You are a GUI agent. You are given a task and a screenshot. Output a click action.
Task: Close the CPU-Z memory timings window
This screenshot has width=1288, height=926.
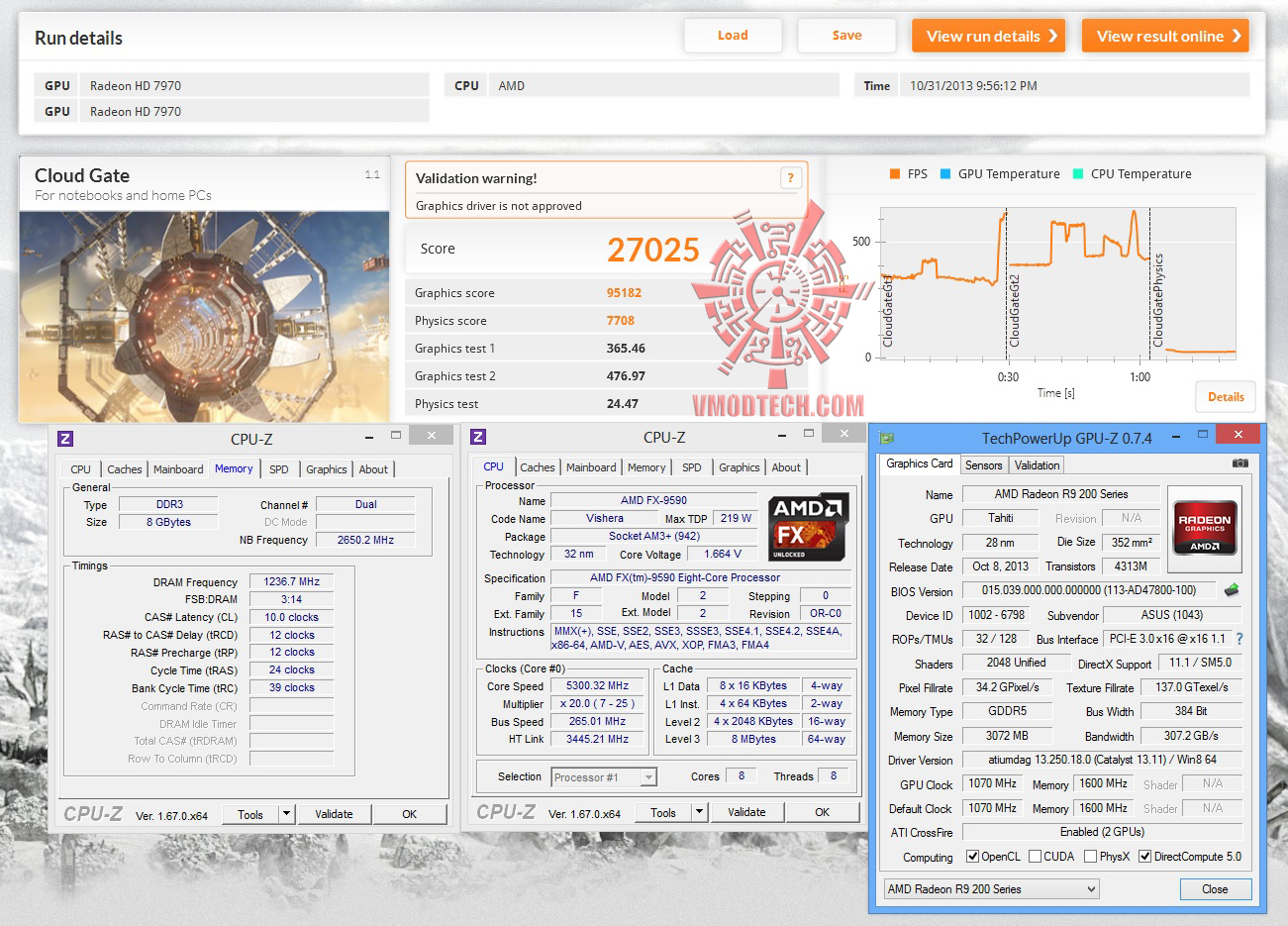[432, 435]
